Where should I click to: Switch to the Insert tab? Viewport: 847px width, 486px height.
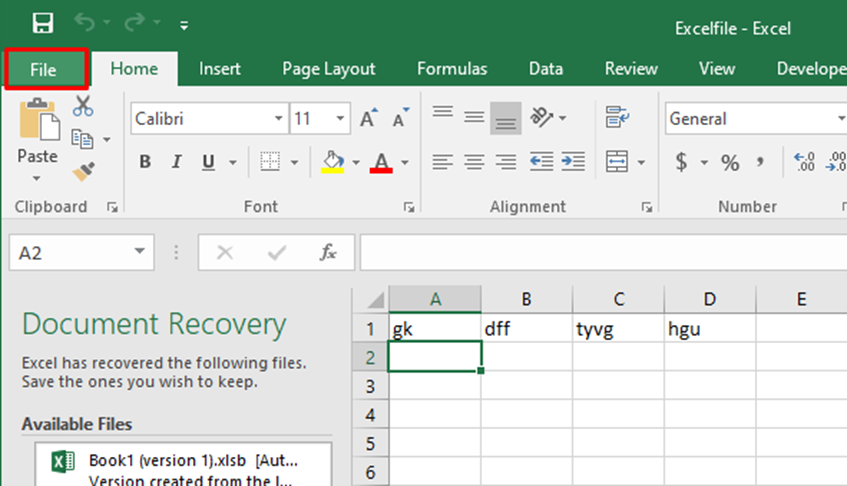219,69
